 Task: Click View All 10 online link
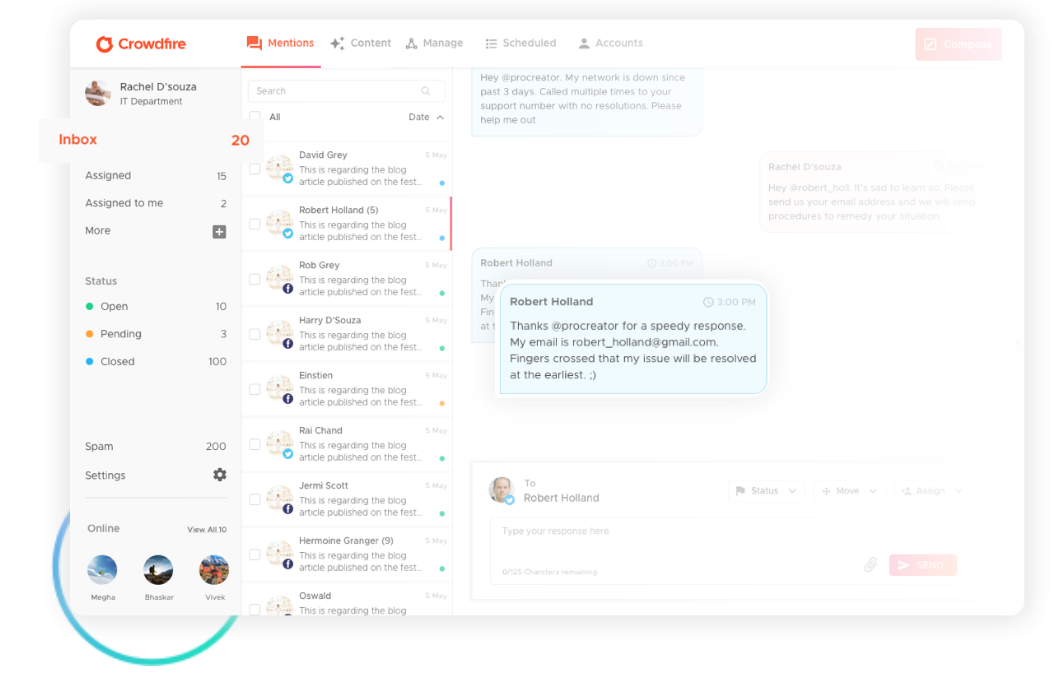pyautogui.click(x=207, y=530)
